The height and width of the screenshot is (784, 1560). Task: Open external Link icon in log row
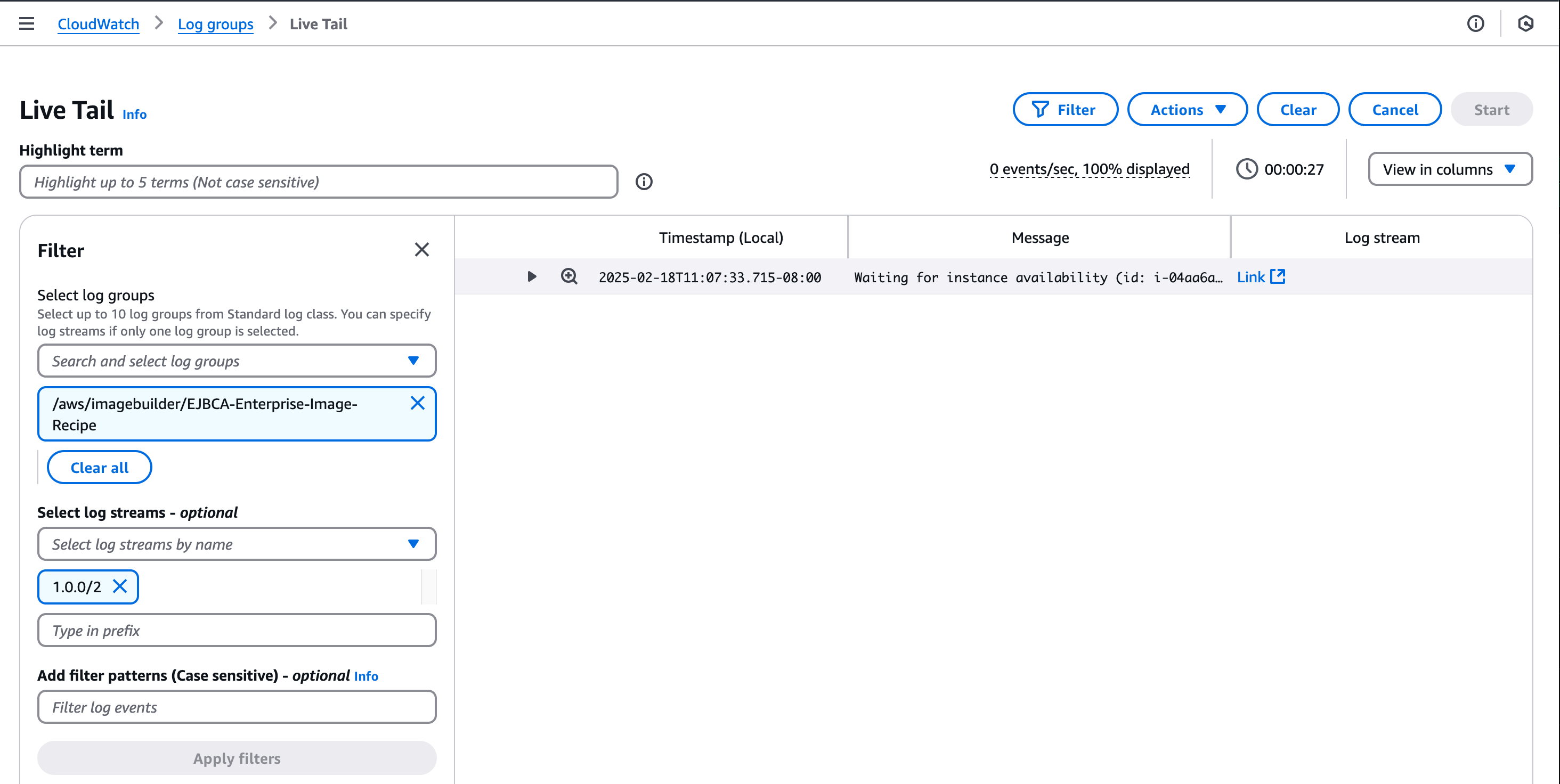point(1277,276)
